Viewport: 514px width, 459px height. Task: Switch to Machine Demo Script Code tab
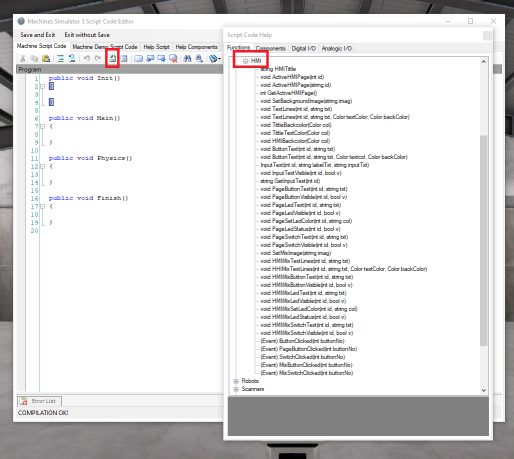105,47
